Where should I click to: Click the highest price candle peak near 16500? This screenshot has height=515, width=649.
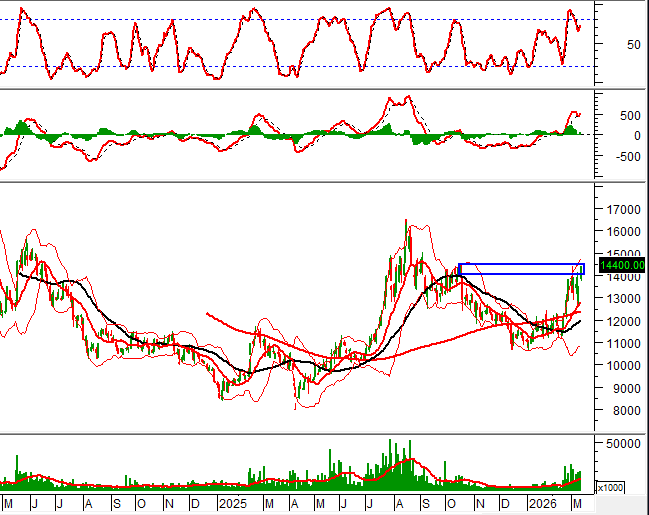point(406,222)
